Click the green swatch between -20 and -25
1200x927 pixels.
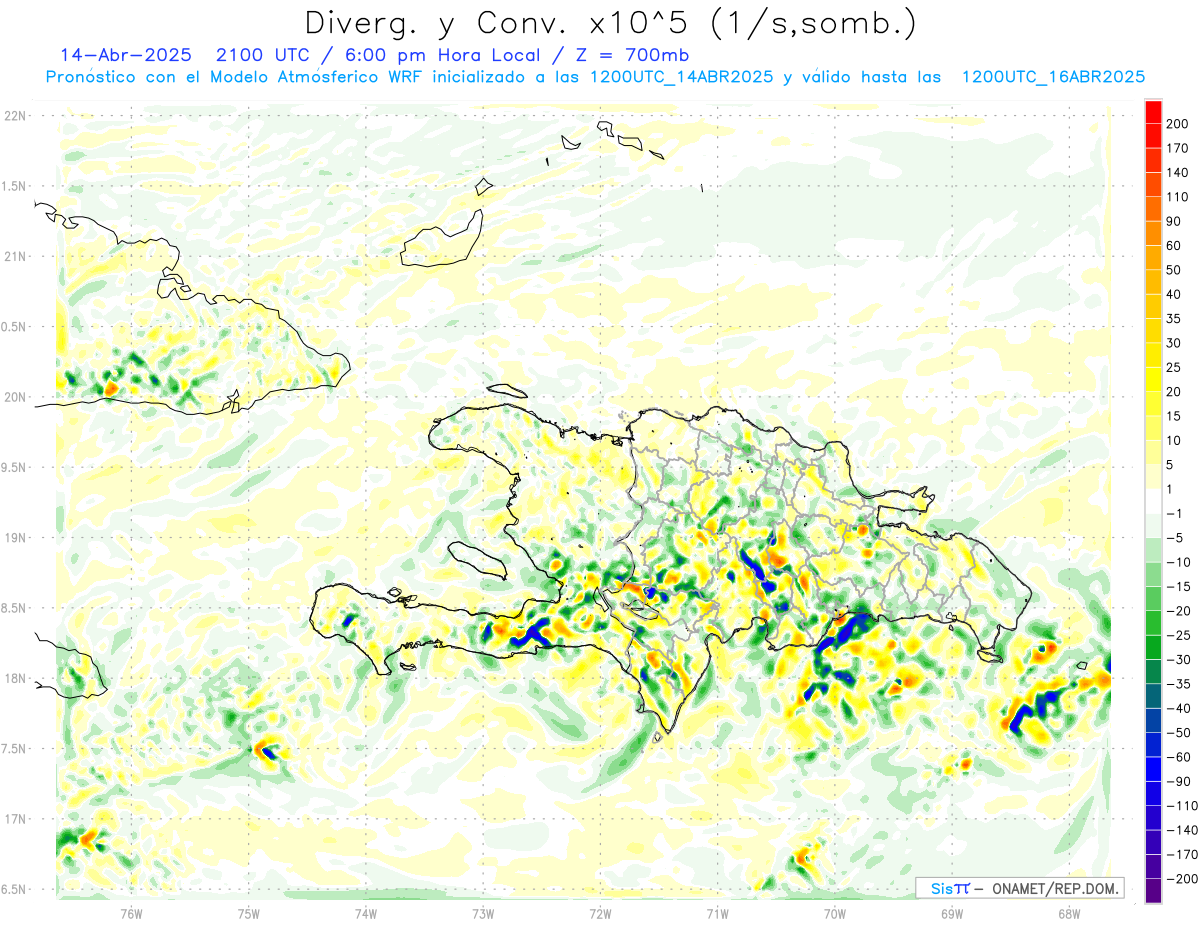point(1153,623)
